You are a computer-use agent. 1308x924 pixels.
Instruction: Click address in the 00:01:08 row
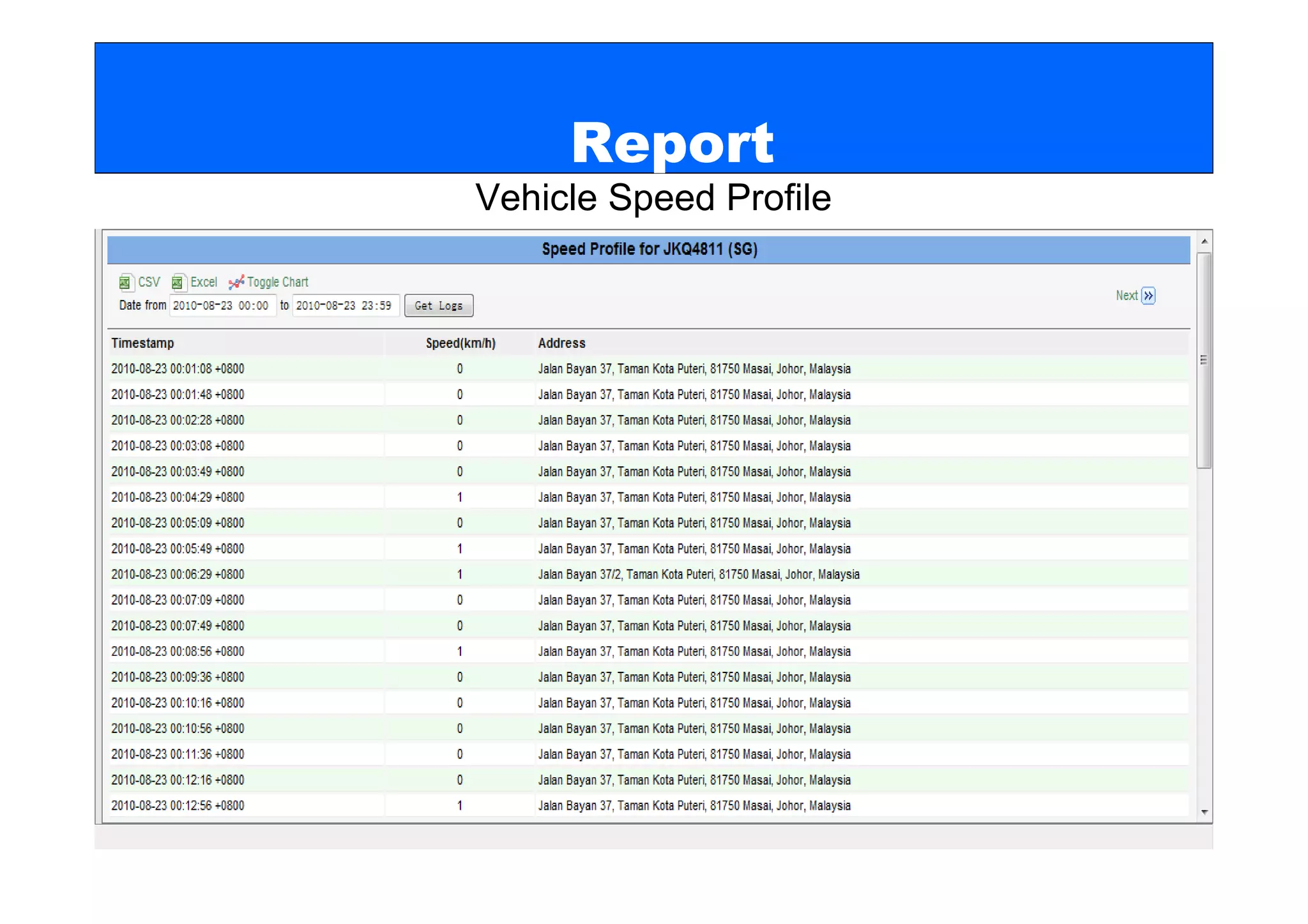click(694, 368)
